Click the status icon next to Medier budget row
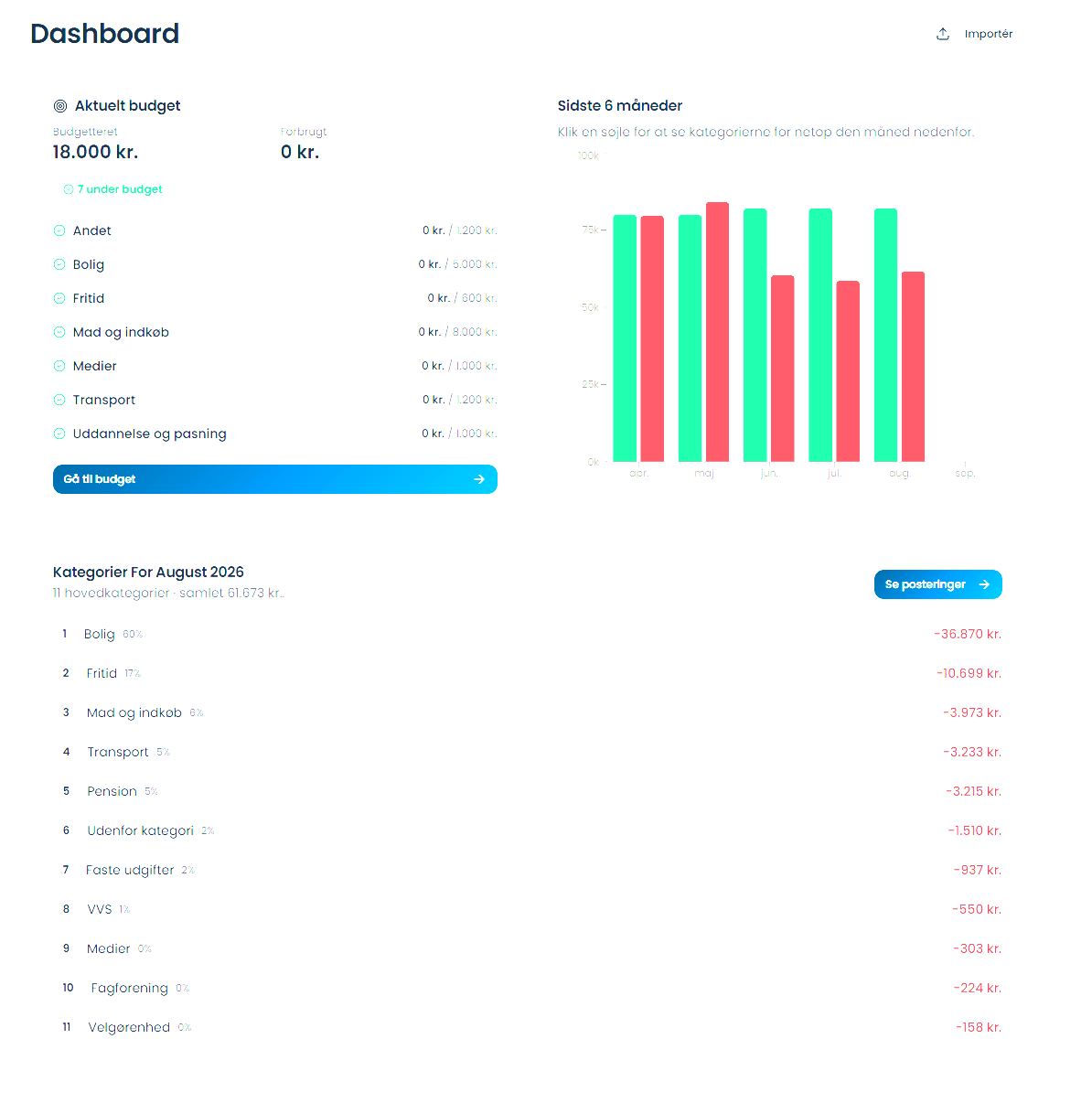 pos(59,366)
